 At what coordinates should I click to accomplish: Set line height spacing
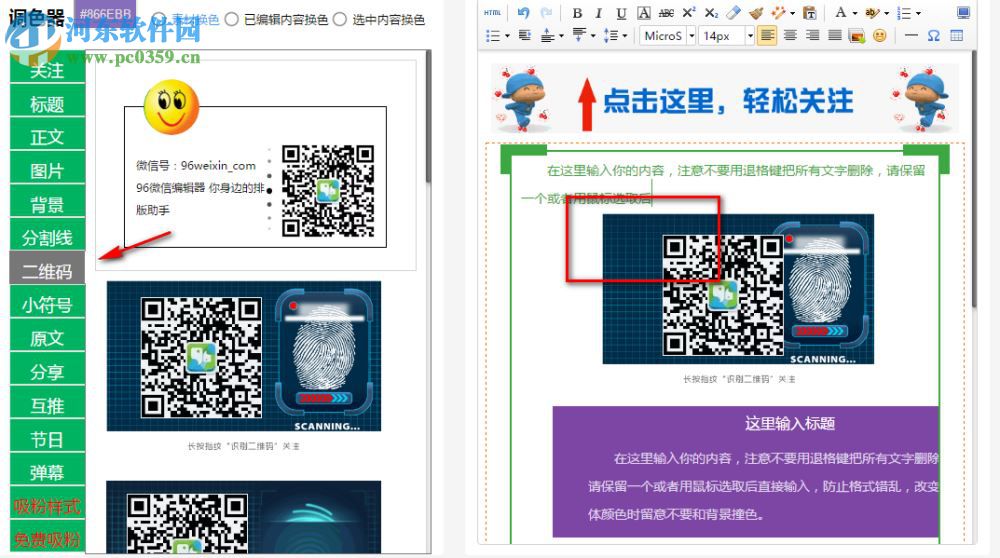611,36
